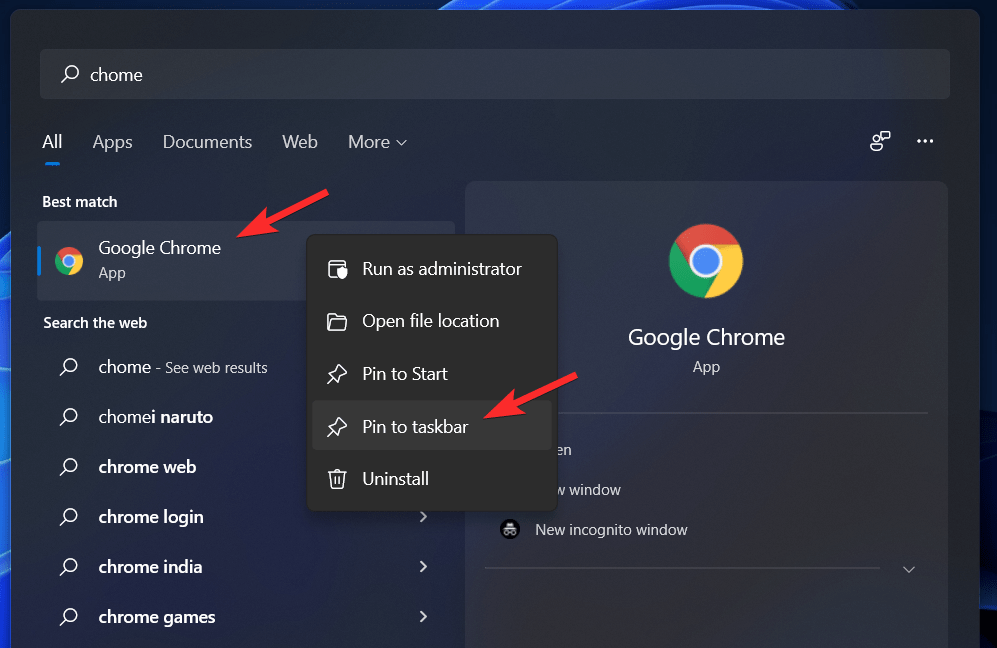Click the search icon beside 'chome - See web results'
The width and height of the screenshot is (997, 648).
click(x=69, y=367)
